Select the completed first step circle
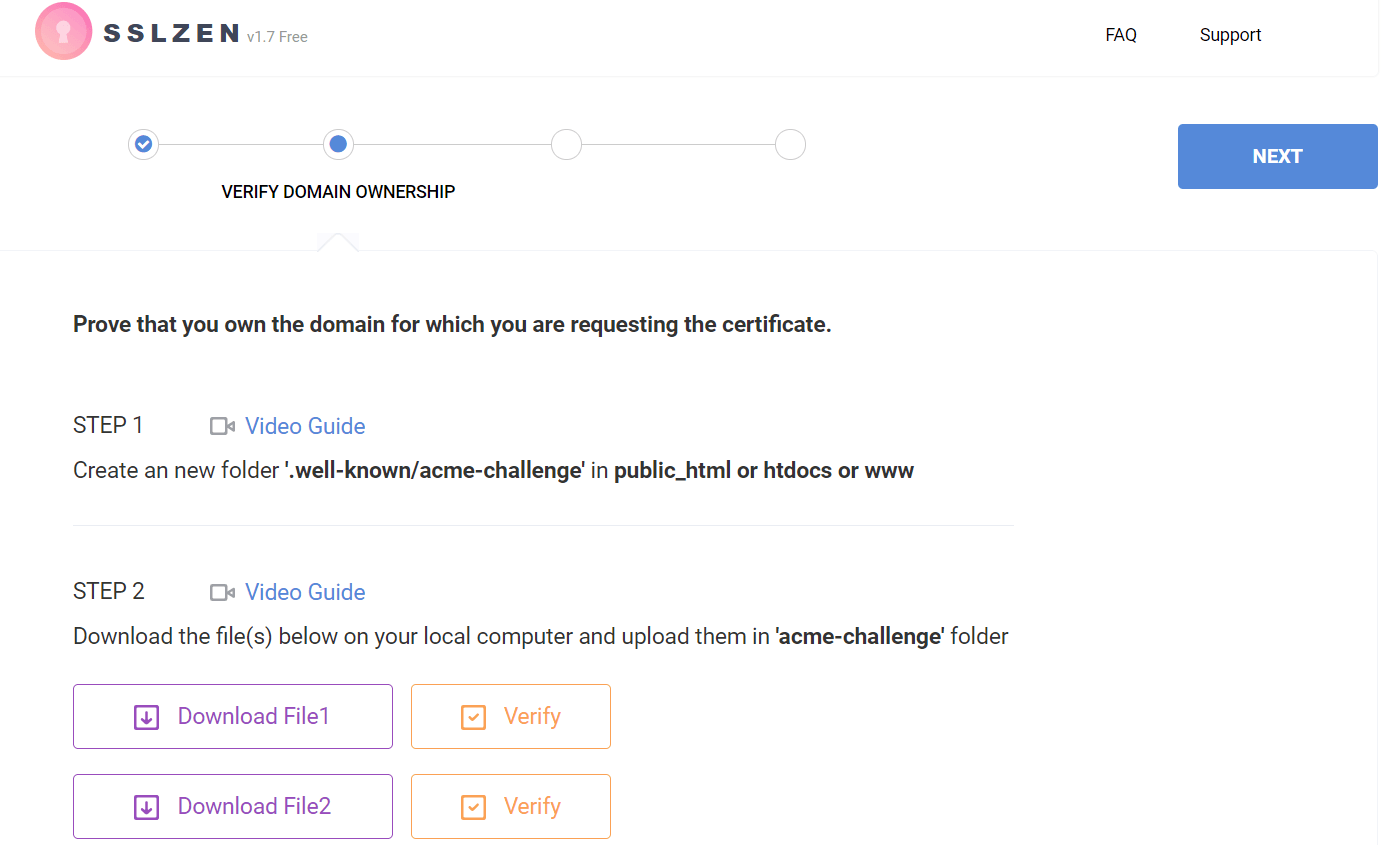 click(x=144, y=144)
